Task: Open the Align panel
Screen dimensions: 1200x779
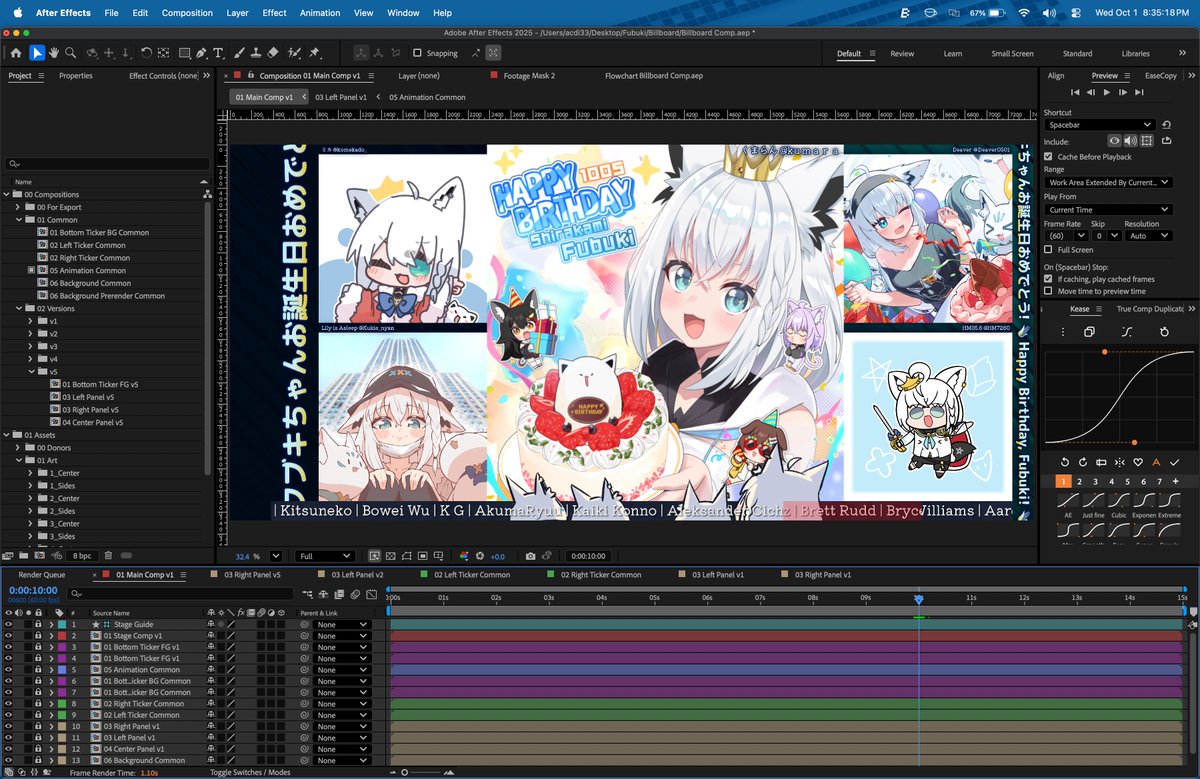Action: 1056,76
